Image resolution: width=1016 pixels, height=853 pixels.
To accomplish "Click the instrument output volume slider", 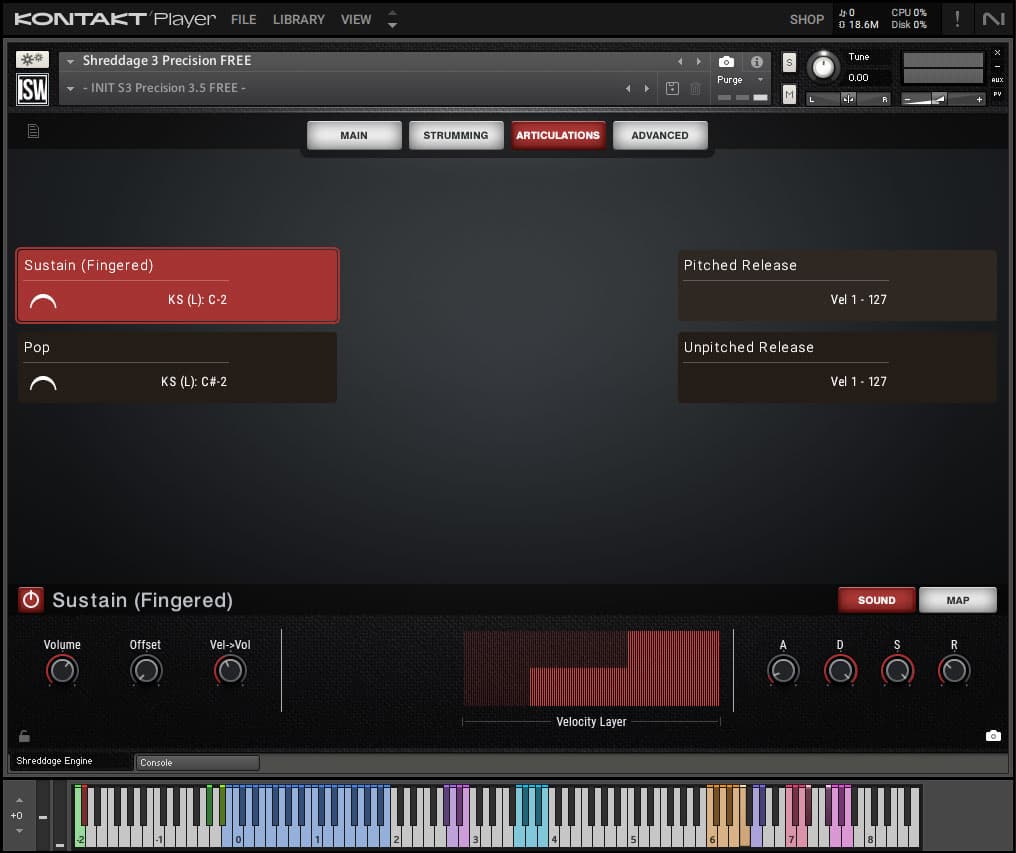I will tap(943, 99).
